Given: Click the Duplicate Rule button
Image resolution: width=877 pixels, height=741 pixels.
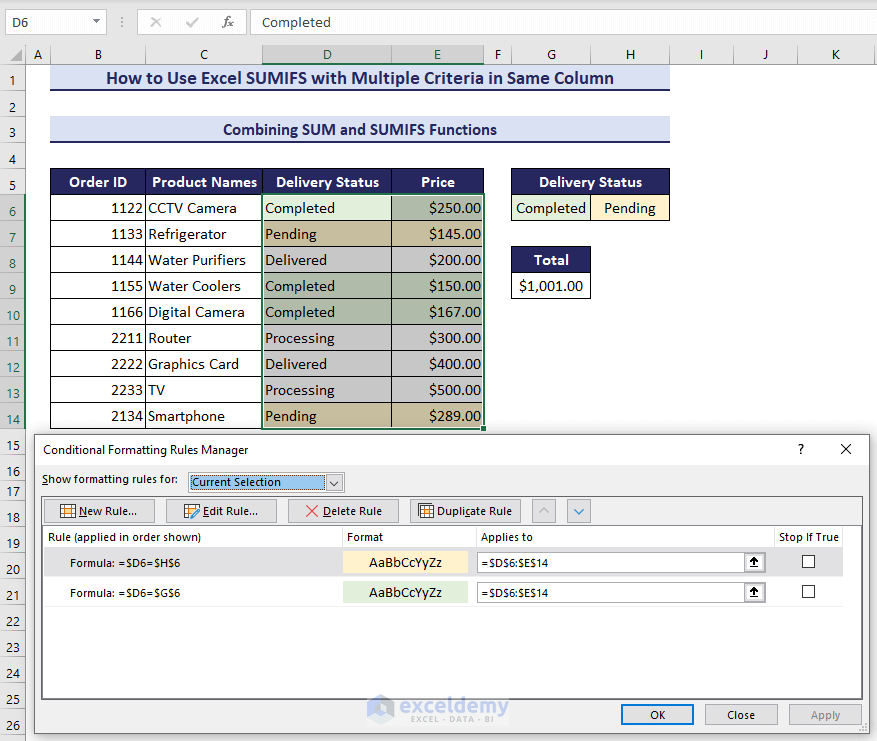Looking at the screenshot, I should pyautogui.click(x=465, y=511).
